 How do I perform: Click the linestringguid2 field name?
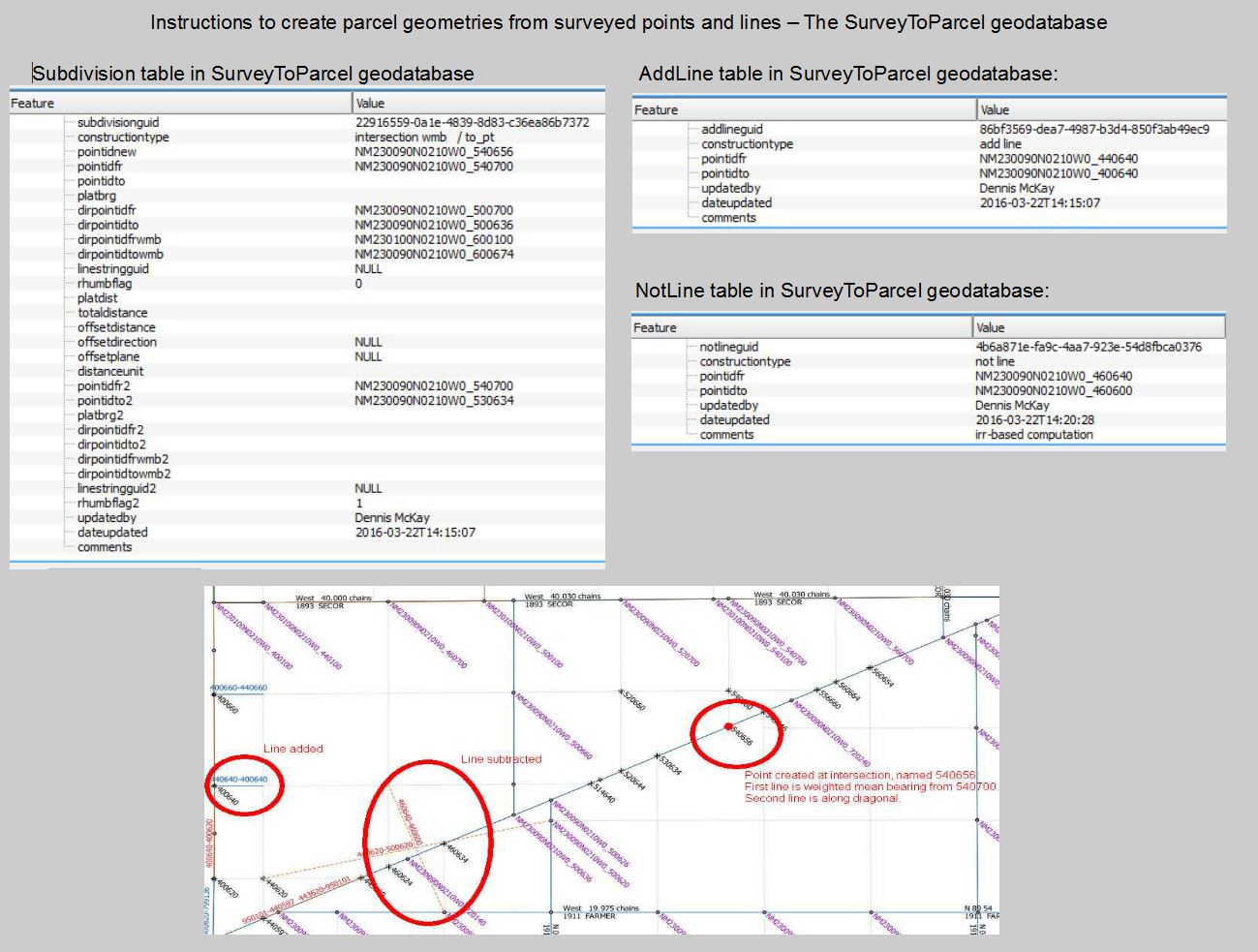point(117,488)
